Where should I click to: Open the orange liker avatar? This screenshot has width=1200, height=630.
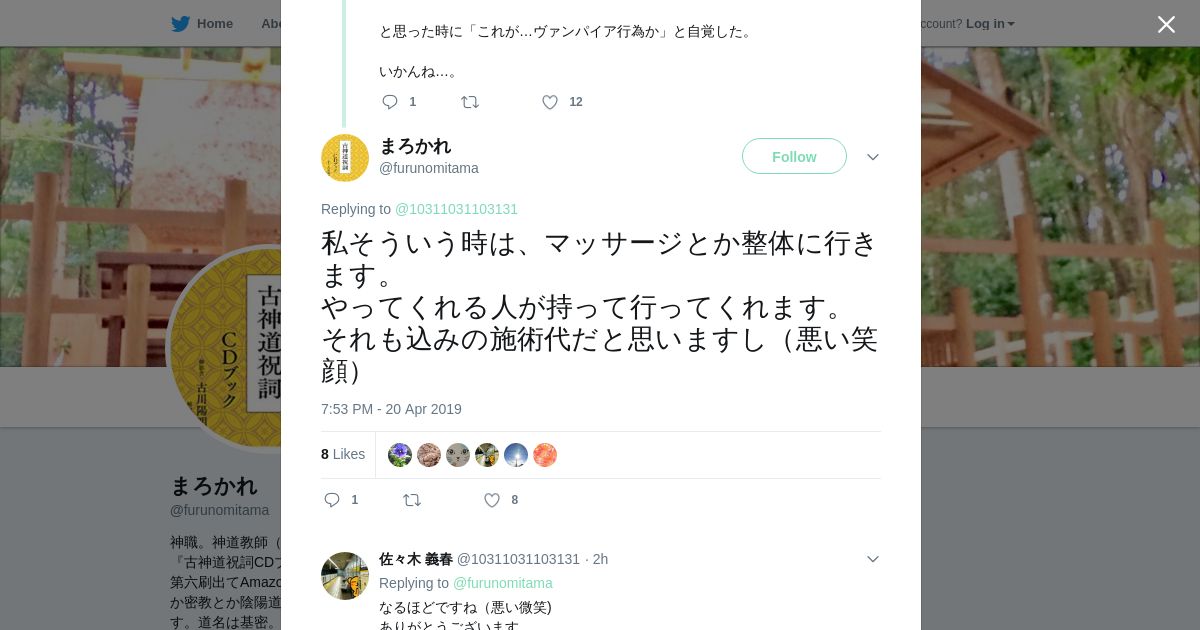[x=545, y=455]
